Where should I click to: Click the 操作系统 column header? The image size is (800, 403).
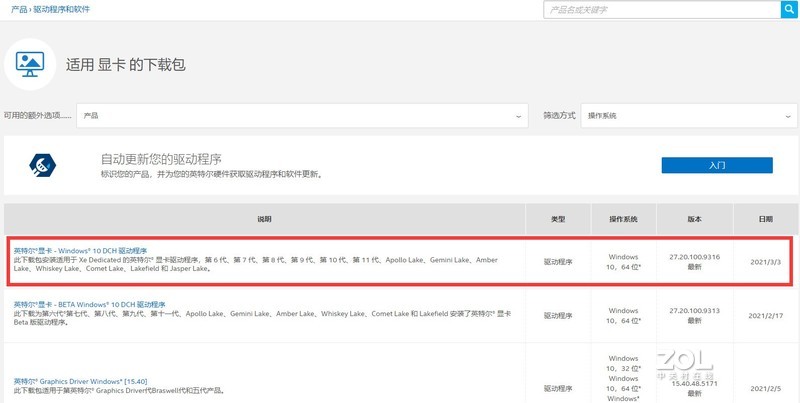pos(623,219)
